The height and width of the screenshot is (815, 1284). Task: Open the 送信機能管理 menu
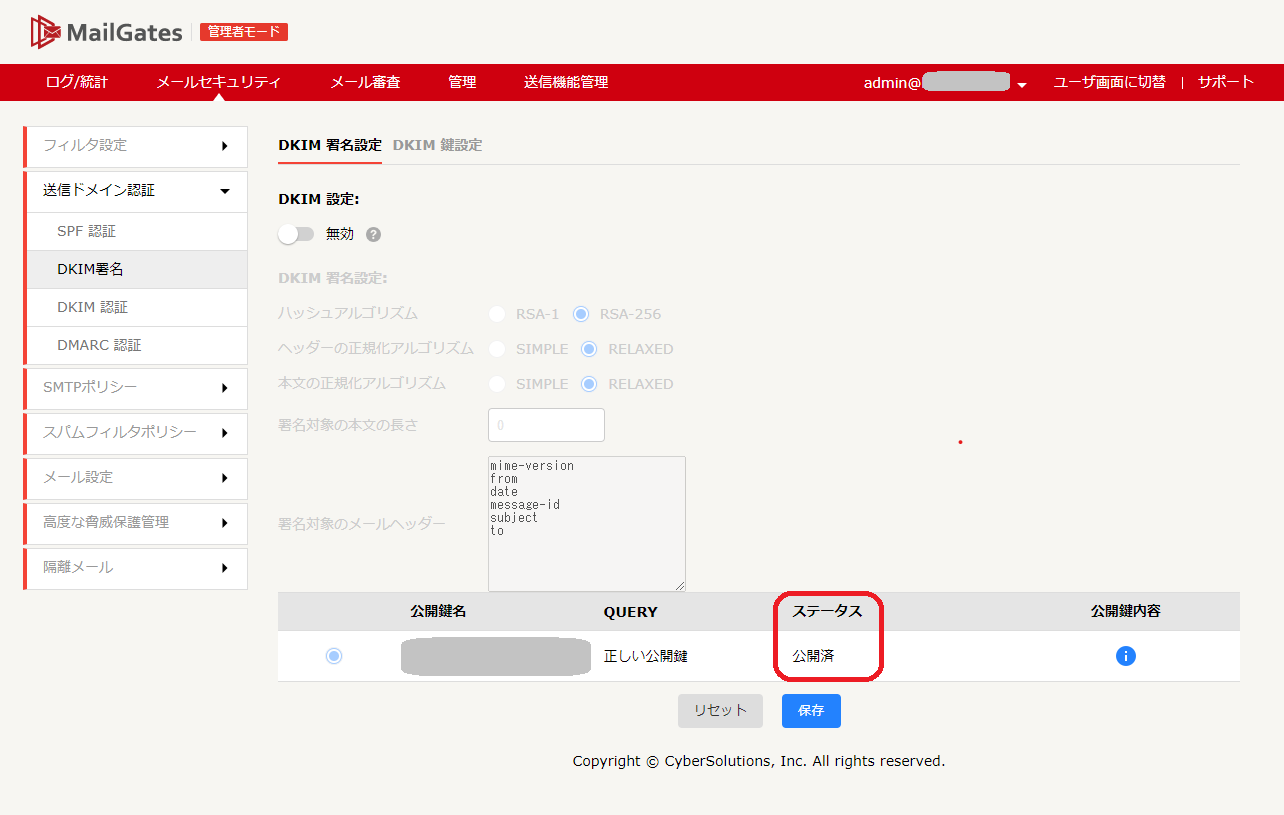pos(566,82)
